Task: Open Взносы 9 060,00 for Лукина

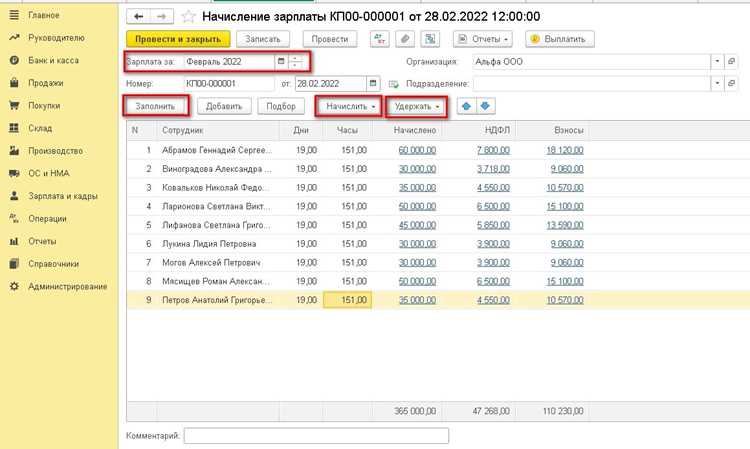Action: [x=567, y=243]
